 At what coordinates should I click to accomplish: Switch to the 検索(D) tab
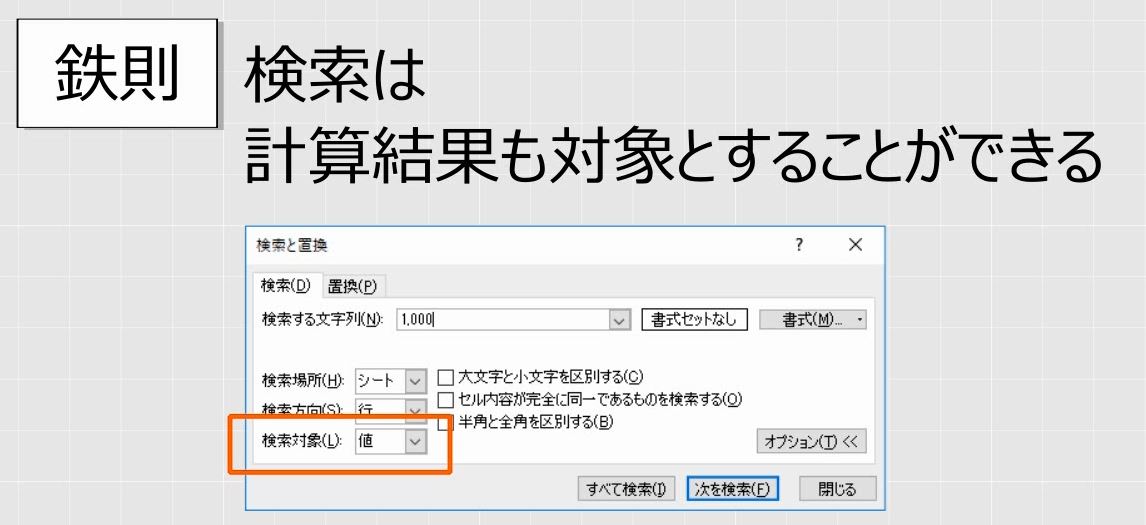click(286, 286)
